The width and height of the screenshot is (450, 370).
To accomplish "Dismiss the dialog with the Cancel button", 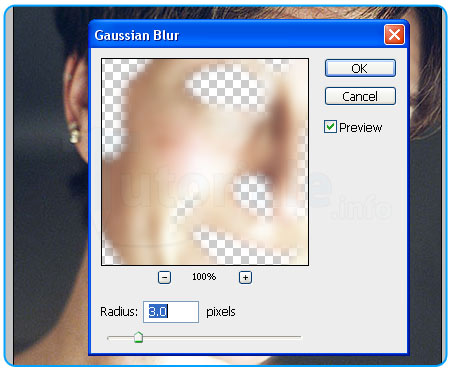I will coord(360,96).
